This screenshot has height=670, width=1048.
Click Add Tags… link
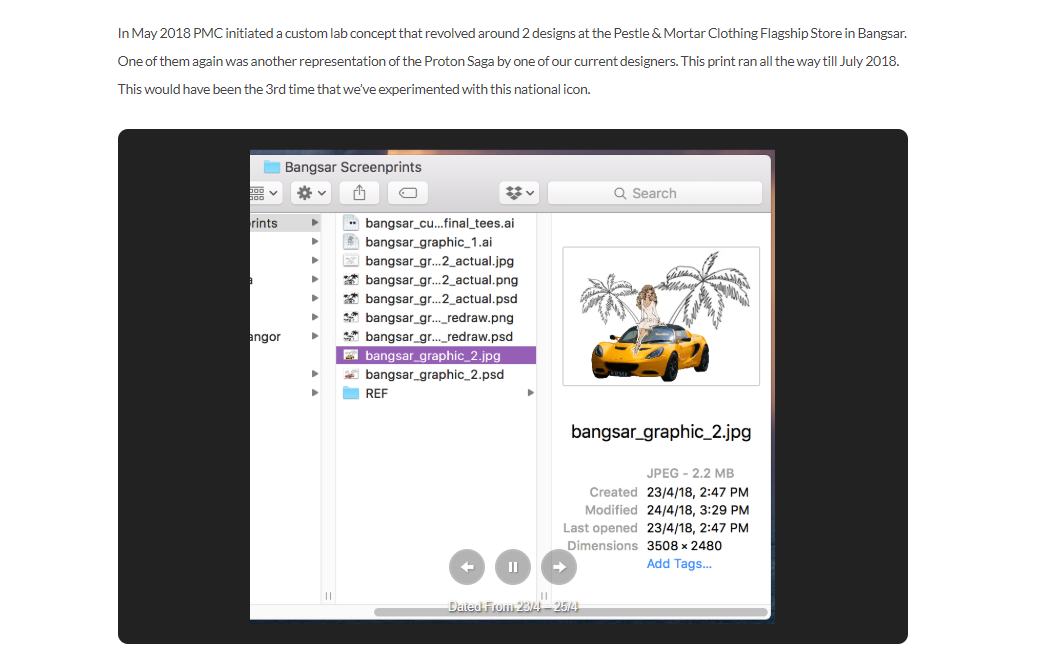coord(679,564)
